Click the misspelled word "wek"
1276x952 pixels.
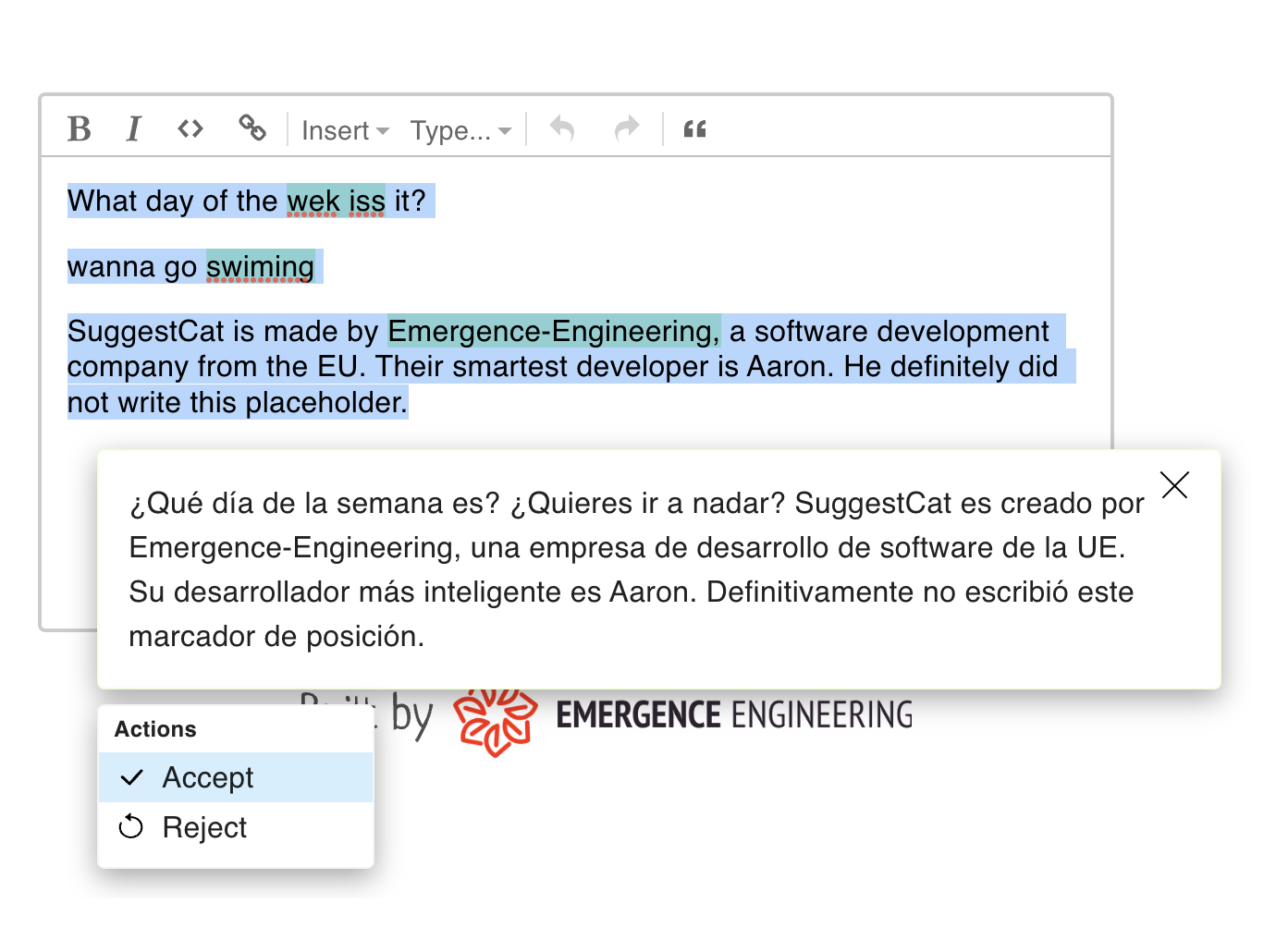click(x=313, y=201)
